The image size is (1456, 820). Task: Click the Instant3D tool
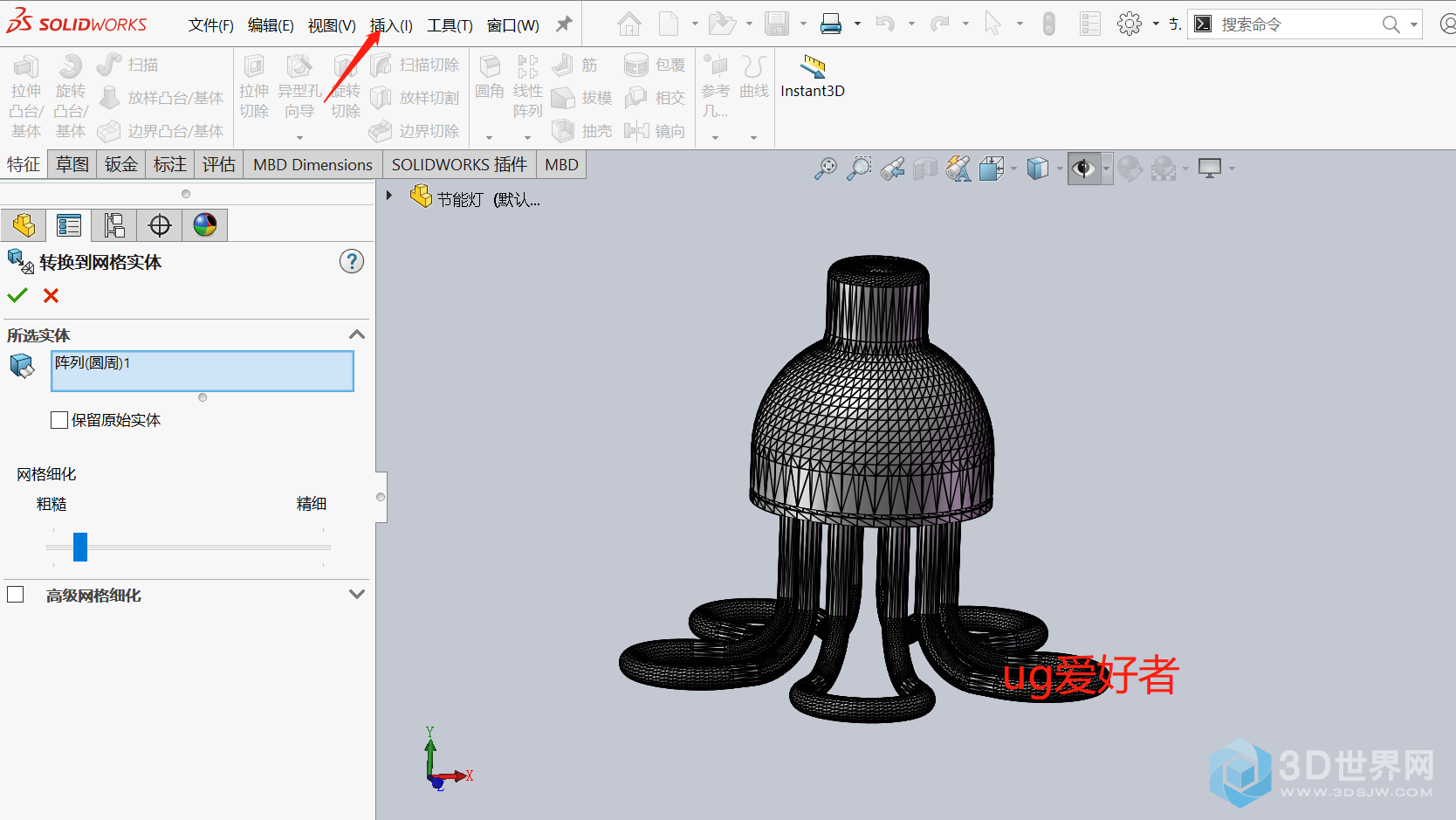point(813,76)
